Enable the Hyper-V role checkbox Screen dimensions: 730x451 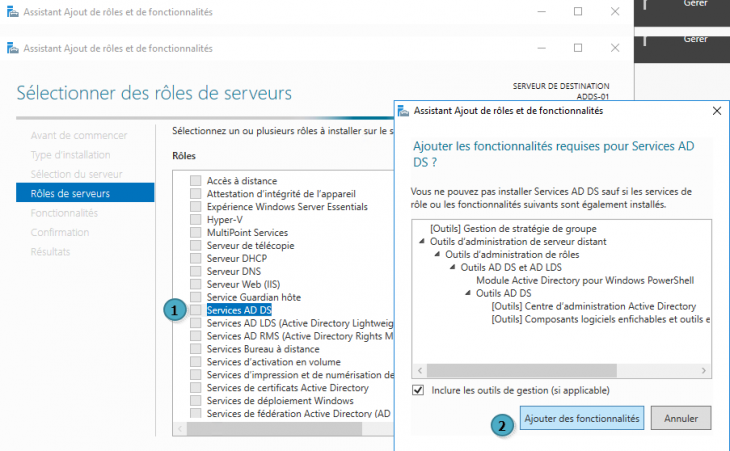(x=196, y=219)
